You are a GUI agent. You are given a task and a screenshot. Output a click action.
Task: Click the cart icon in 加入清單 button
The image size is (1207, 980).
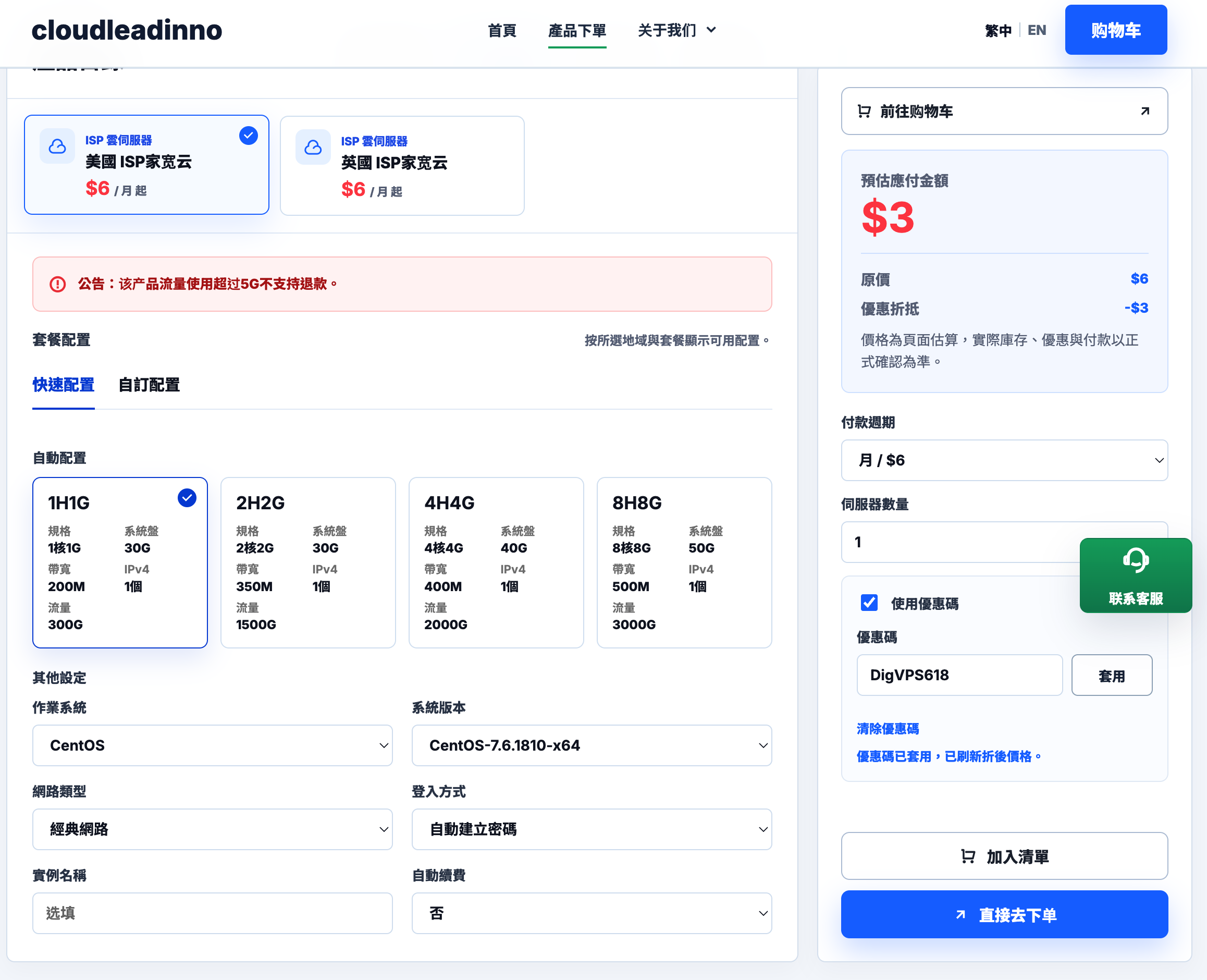click(x=968, y=856)
